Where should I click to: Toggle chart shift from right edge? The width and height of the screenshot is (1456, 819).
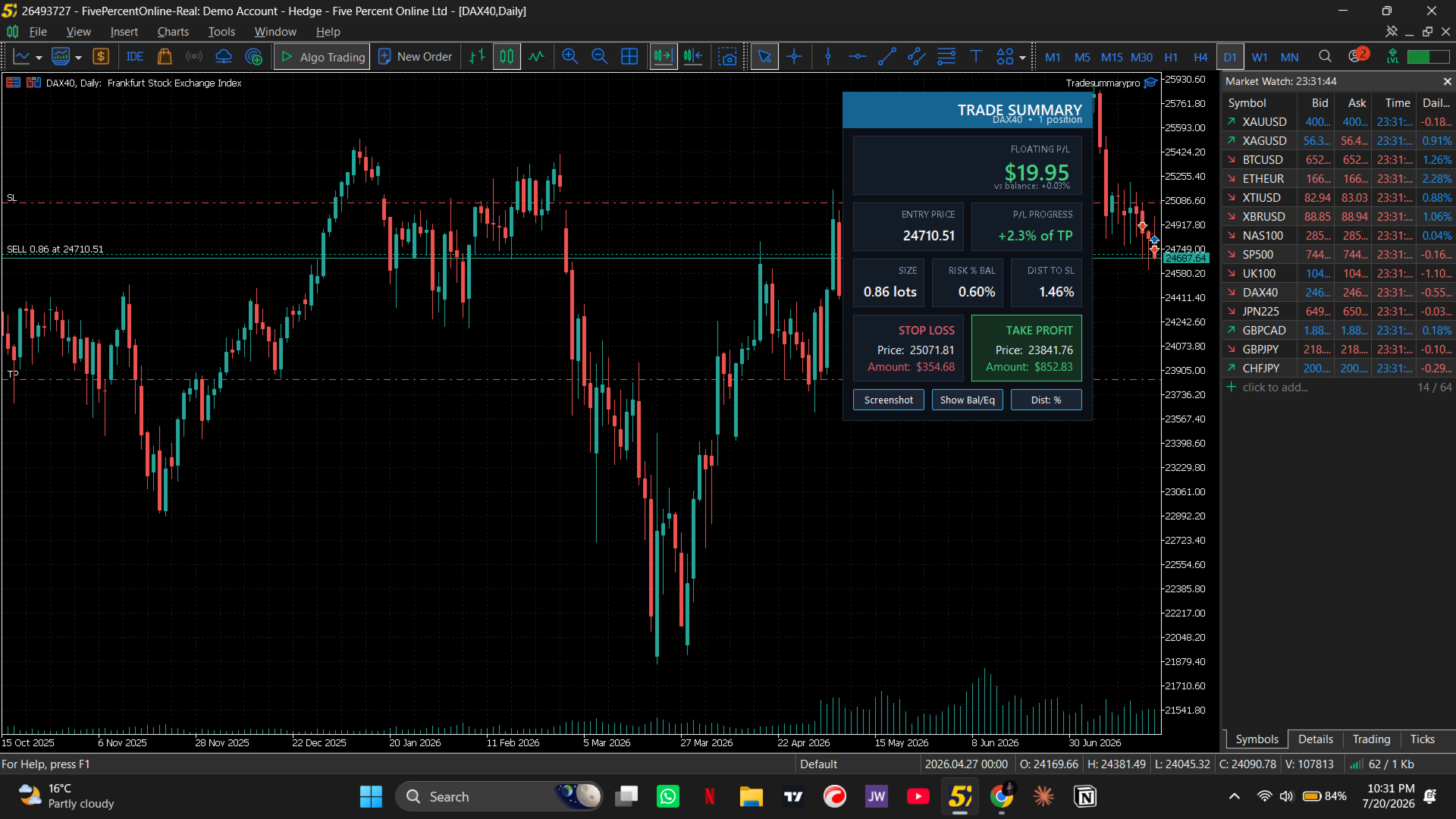693,57
